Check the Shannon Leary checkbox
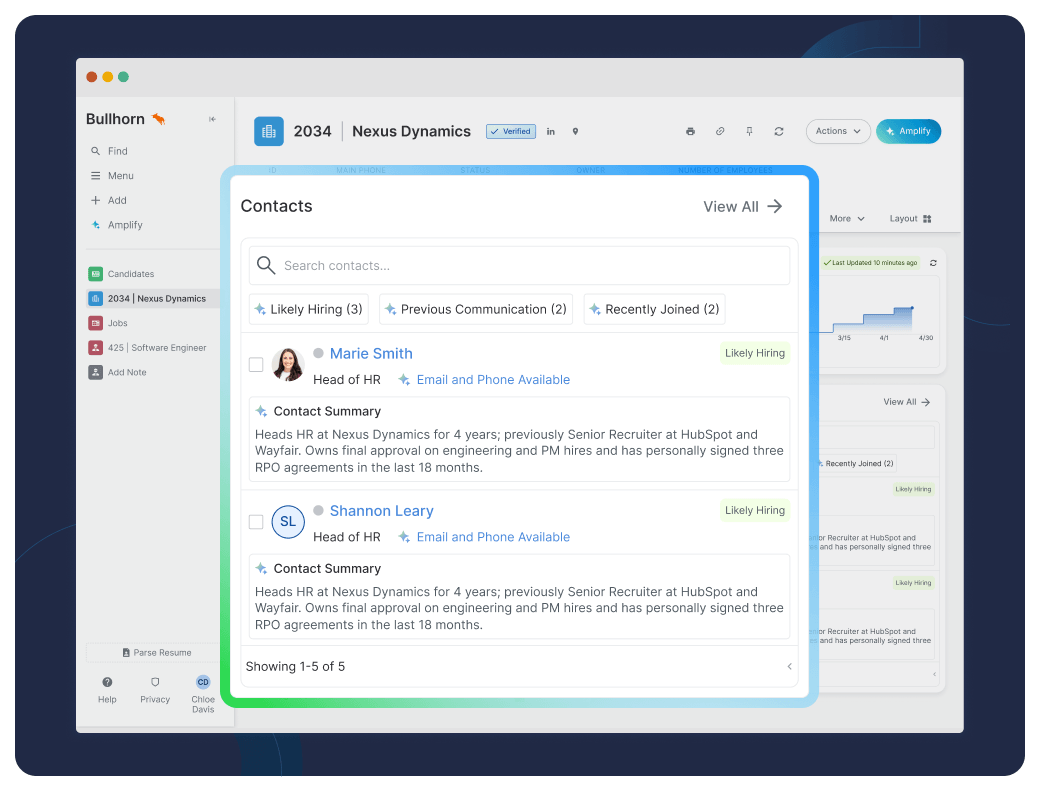The height and width of the screenshot is (790, 1040). coord(256,522)
